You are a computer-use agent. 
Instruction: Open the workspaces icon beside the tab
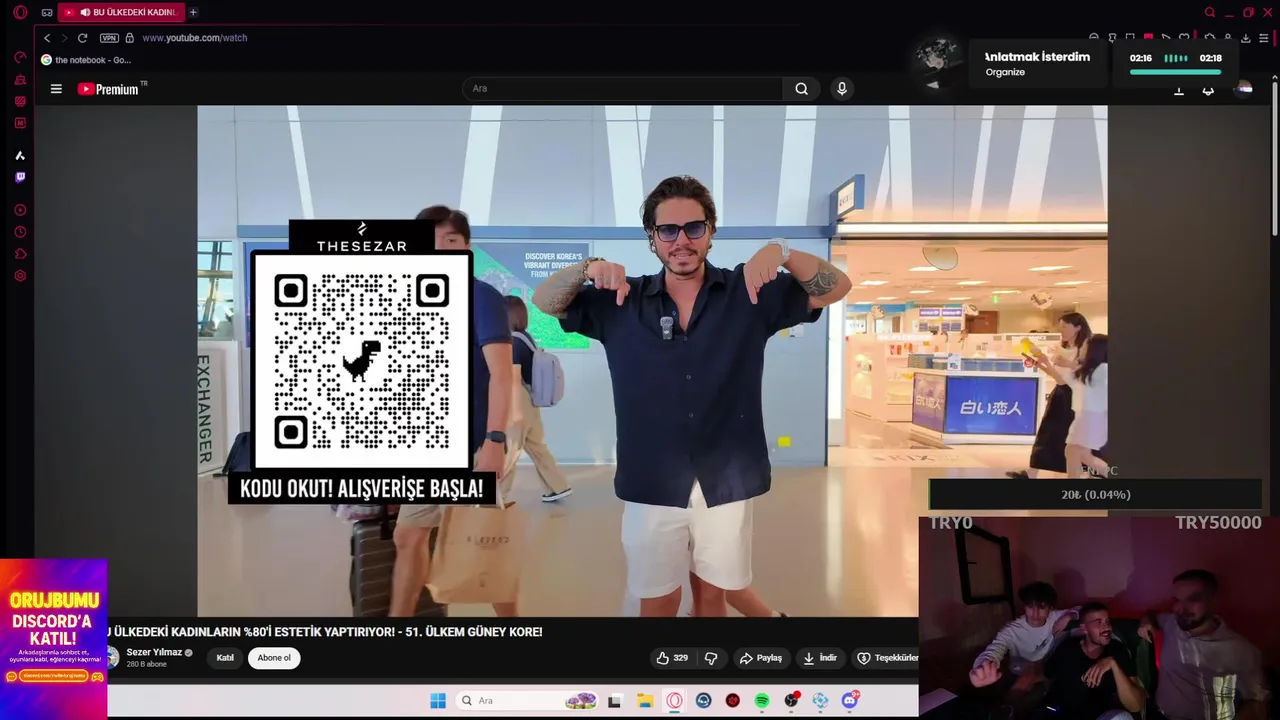coord(47,12)
